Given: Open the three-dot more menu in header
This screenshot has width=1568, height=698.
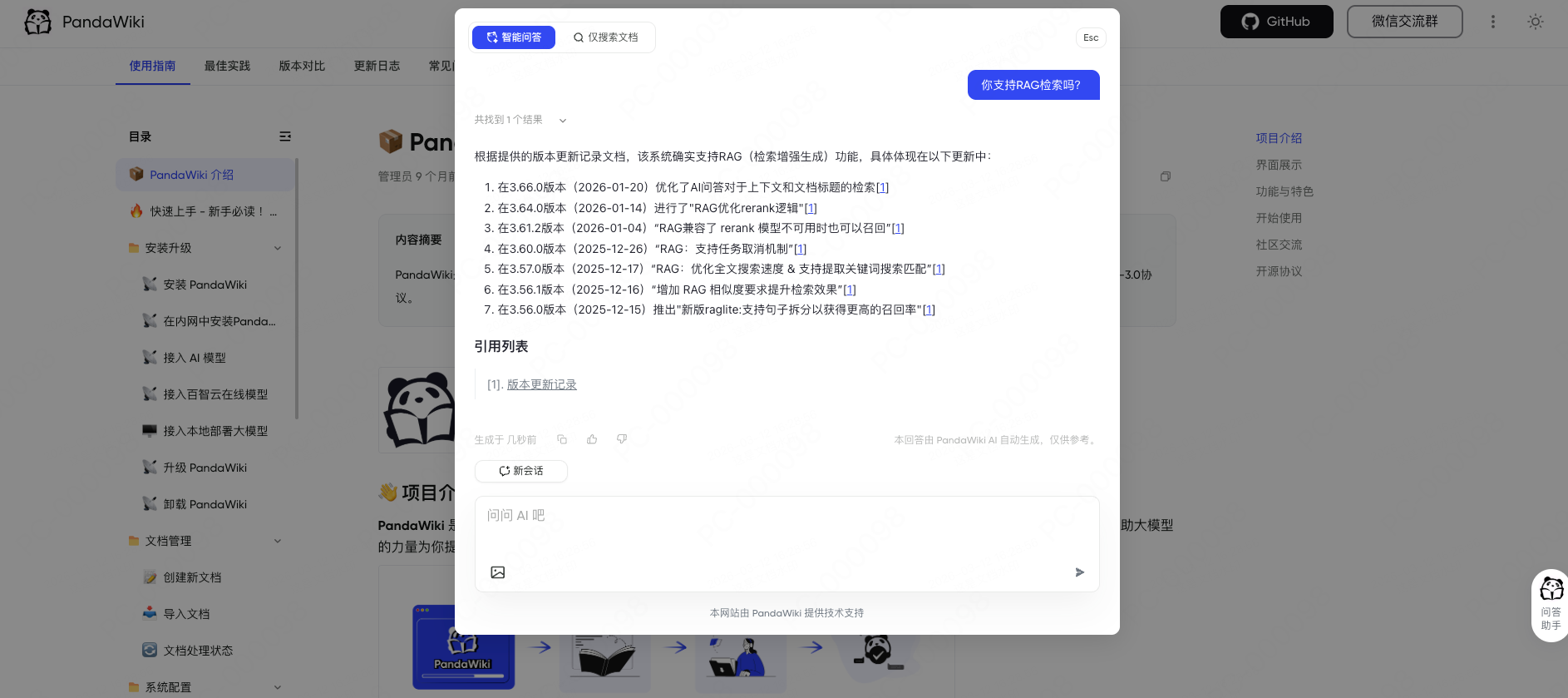Looking at the screenshot, I should pyautogui.click(x=1493, y=22).
